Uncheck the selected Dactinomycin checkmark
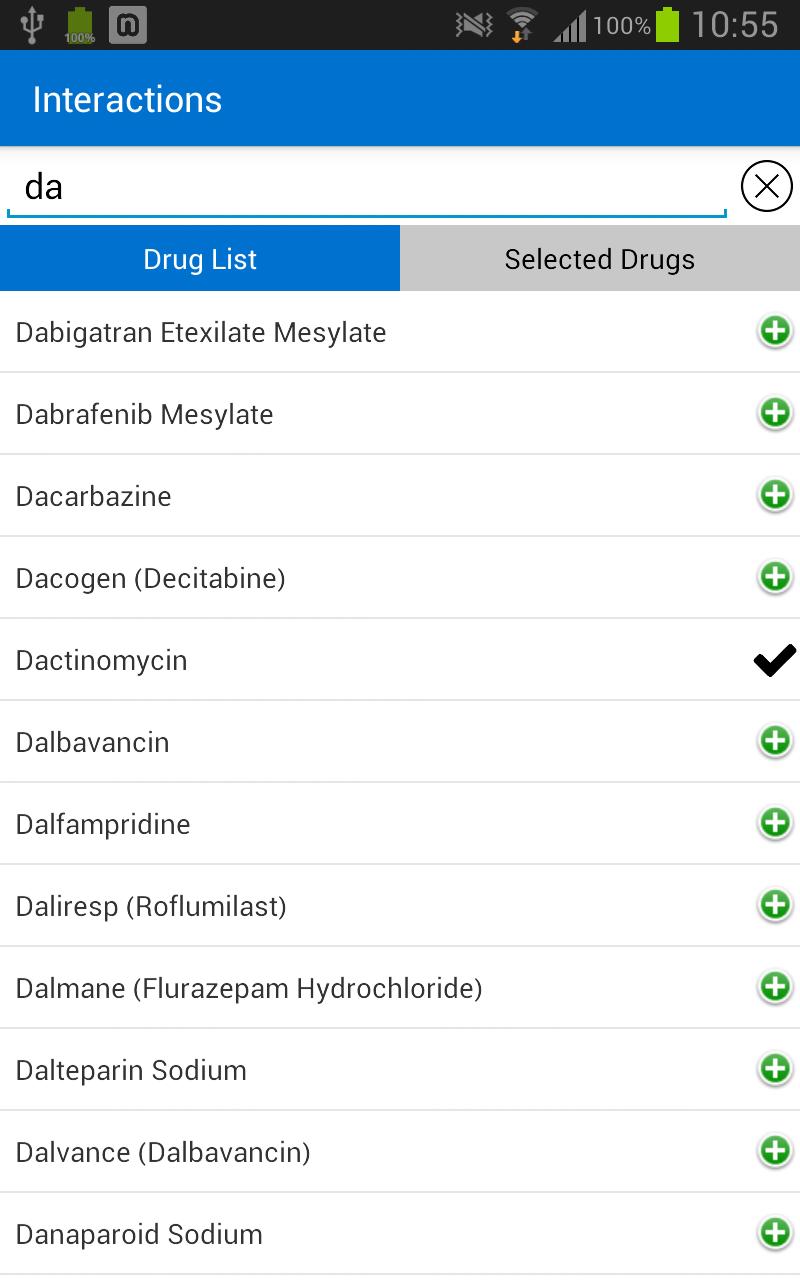The image size is (800, 1280). tap(775, 660)
